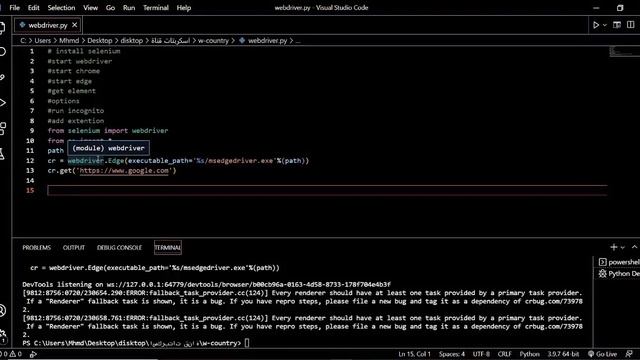Click 'Mhmd' in the breadcrumb path

pos(69,40)
